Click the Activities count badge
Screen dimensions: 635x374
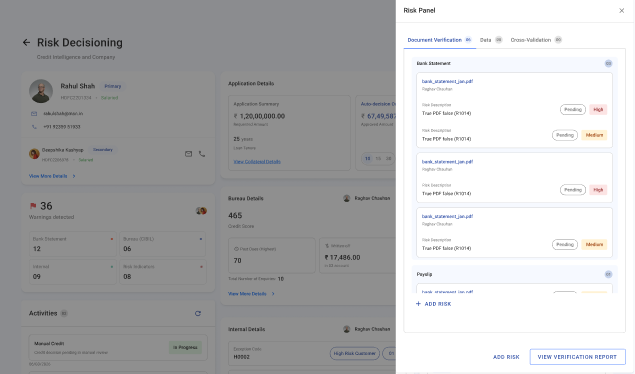(x=64, y=313)
